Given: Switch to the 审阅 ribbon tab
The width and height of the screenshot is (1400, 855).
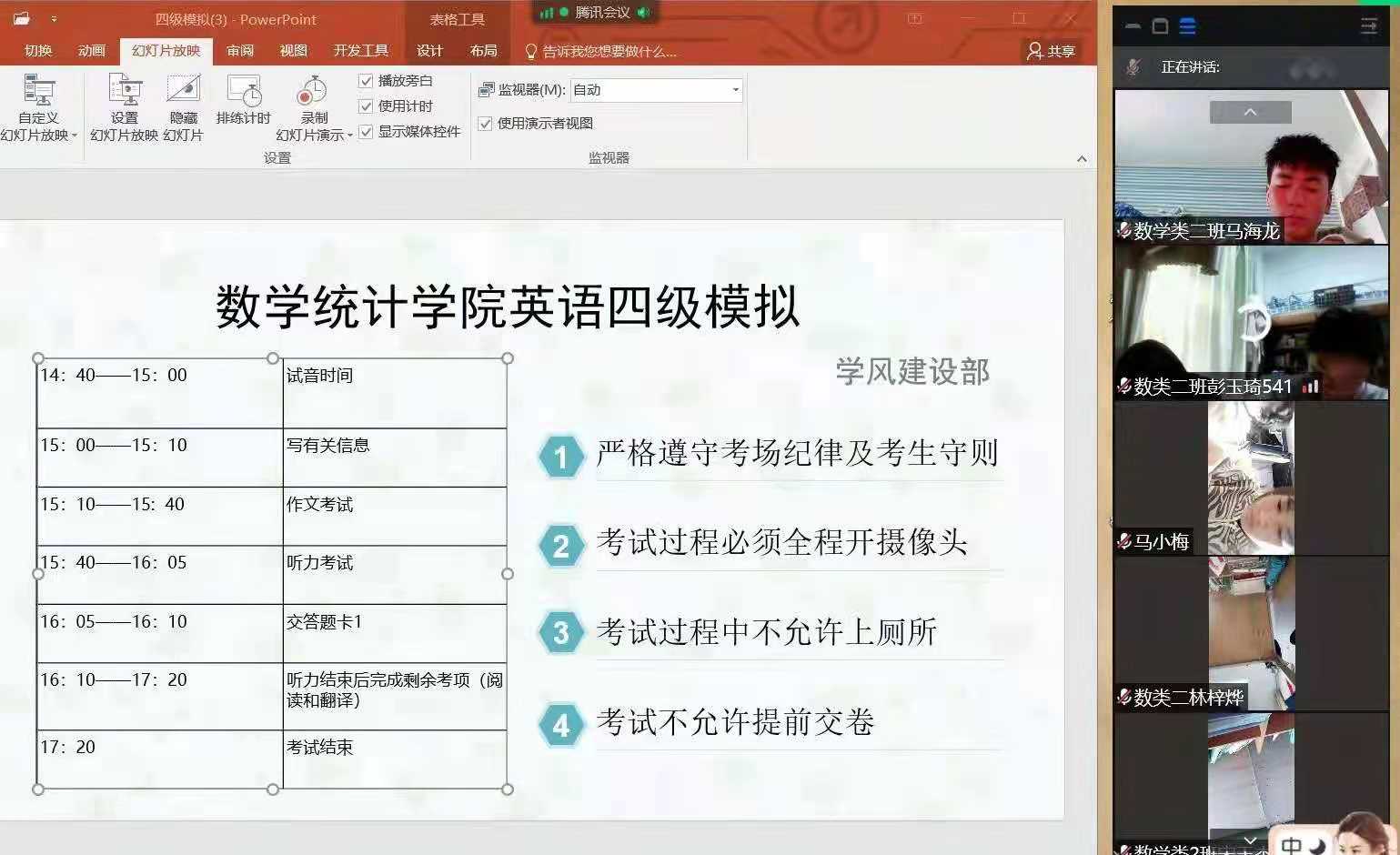Looking at the screenshot, I should point(240,51).
